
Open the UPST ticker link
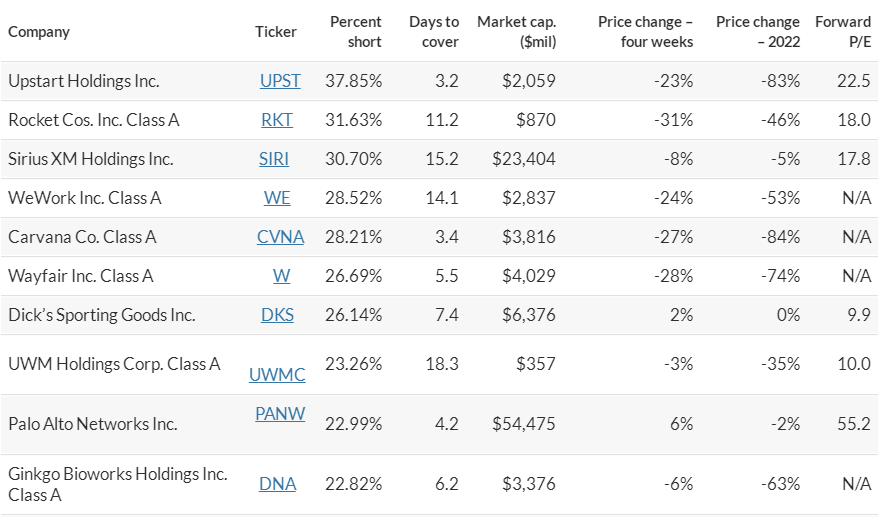click(280, 81)
